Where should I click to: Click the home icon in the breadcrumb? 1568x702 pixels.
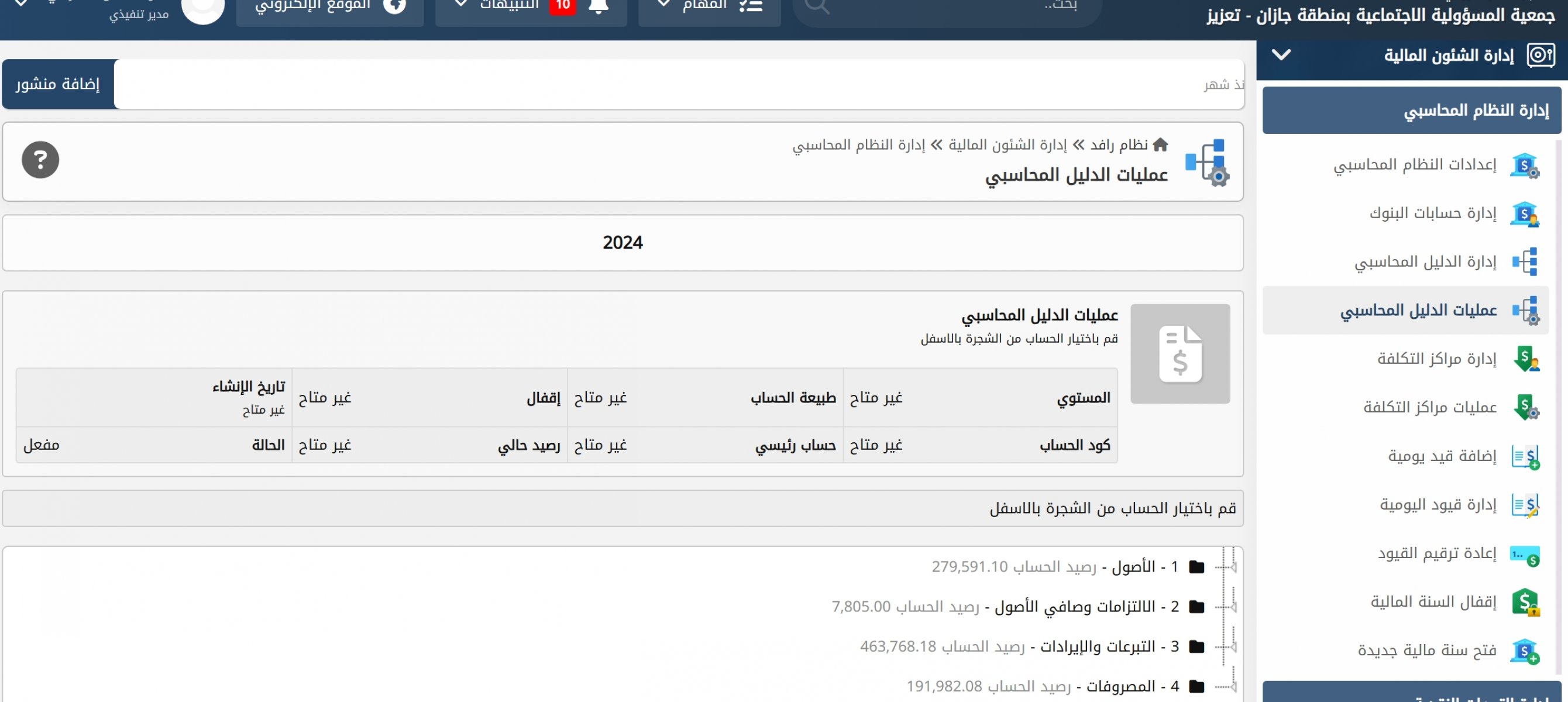(x=1160, y=145)
